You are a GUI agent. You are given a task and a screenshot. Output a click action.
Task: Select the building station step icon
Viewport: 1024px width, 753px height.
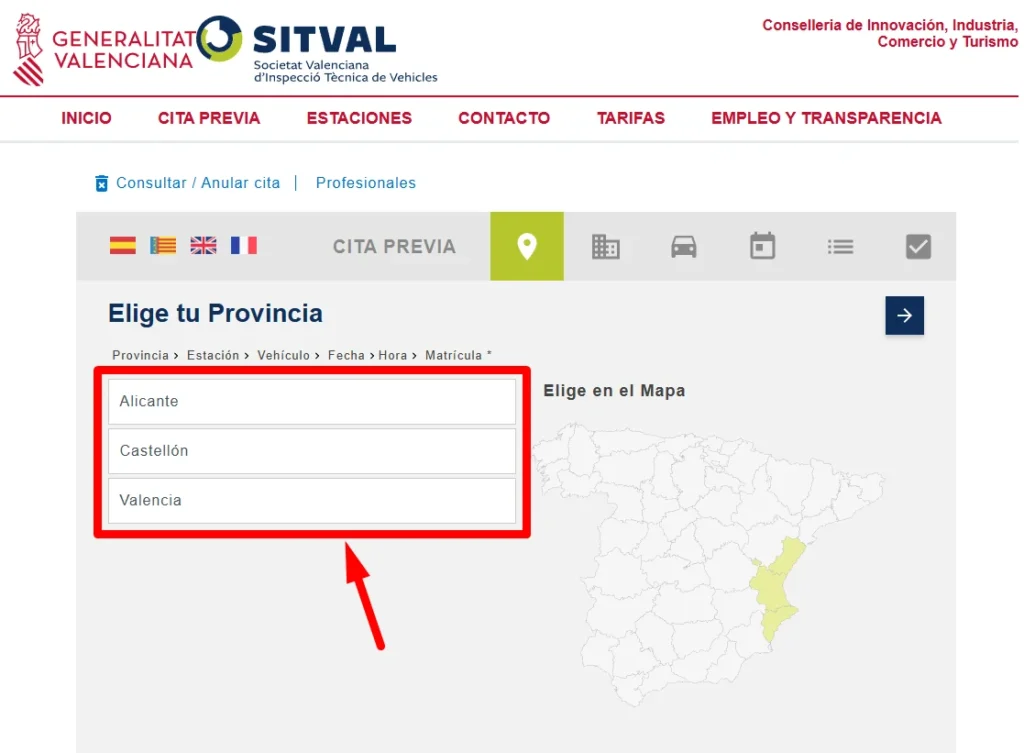coord(605,246)
